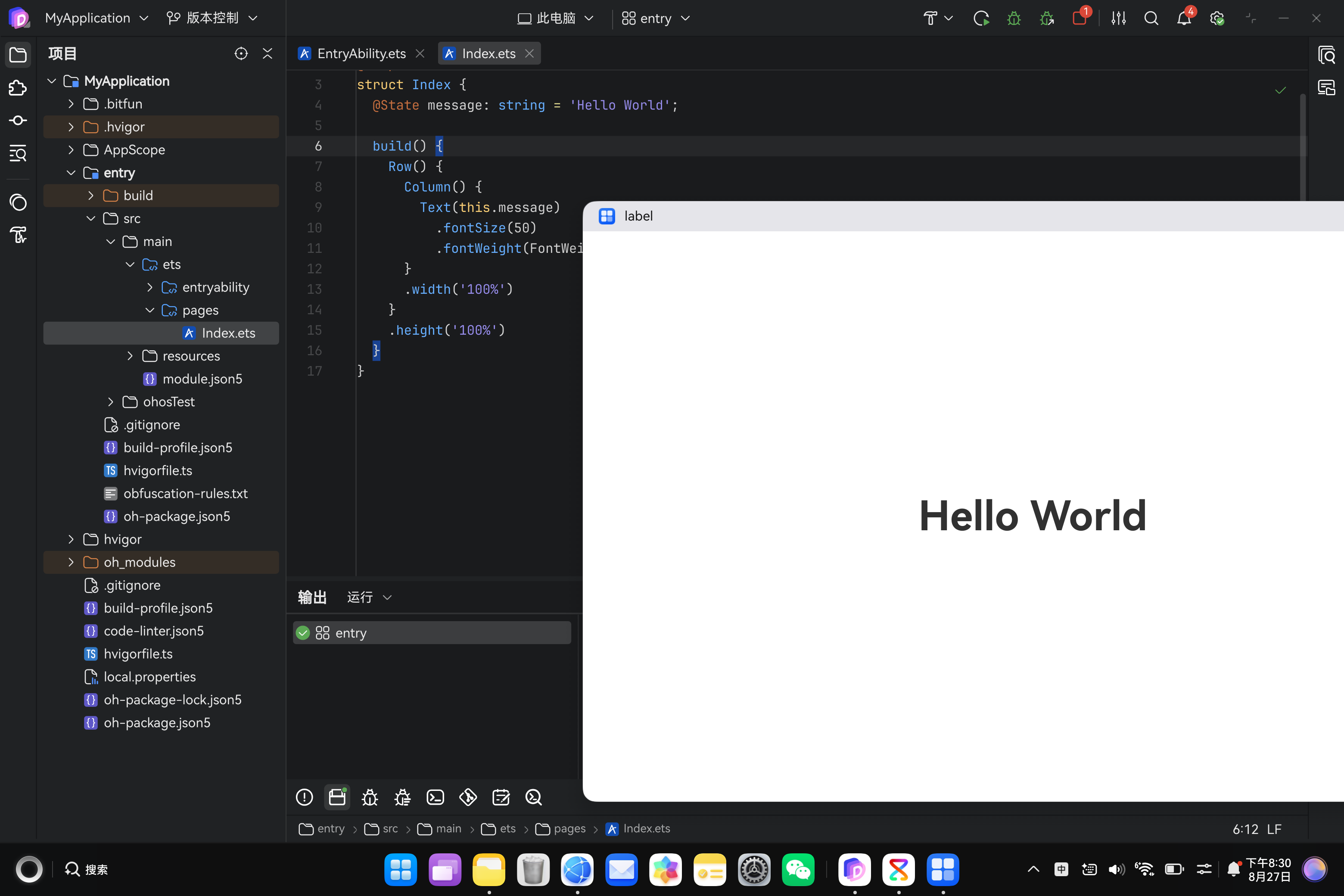Close the Index.ets tab

coord(530,54)
